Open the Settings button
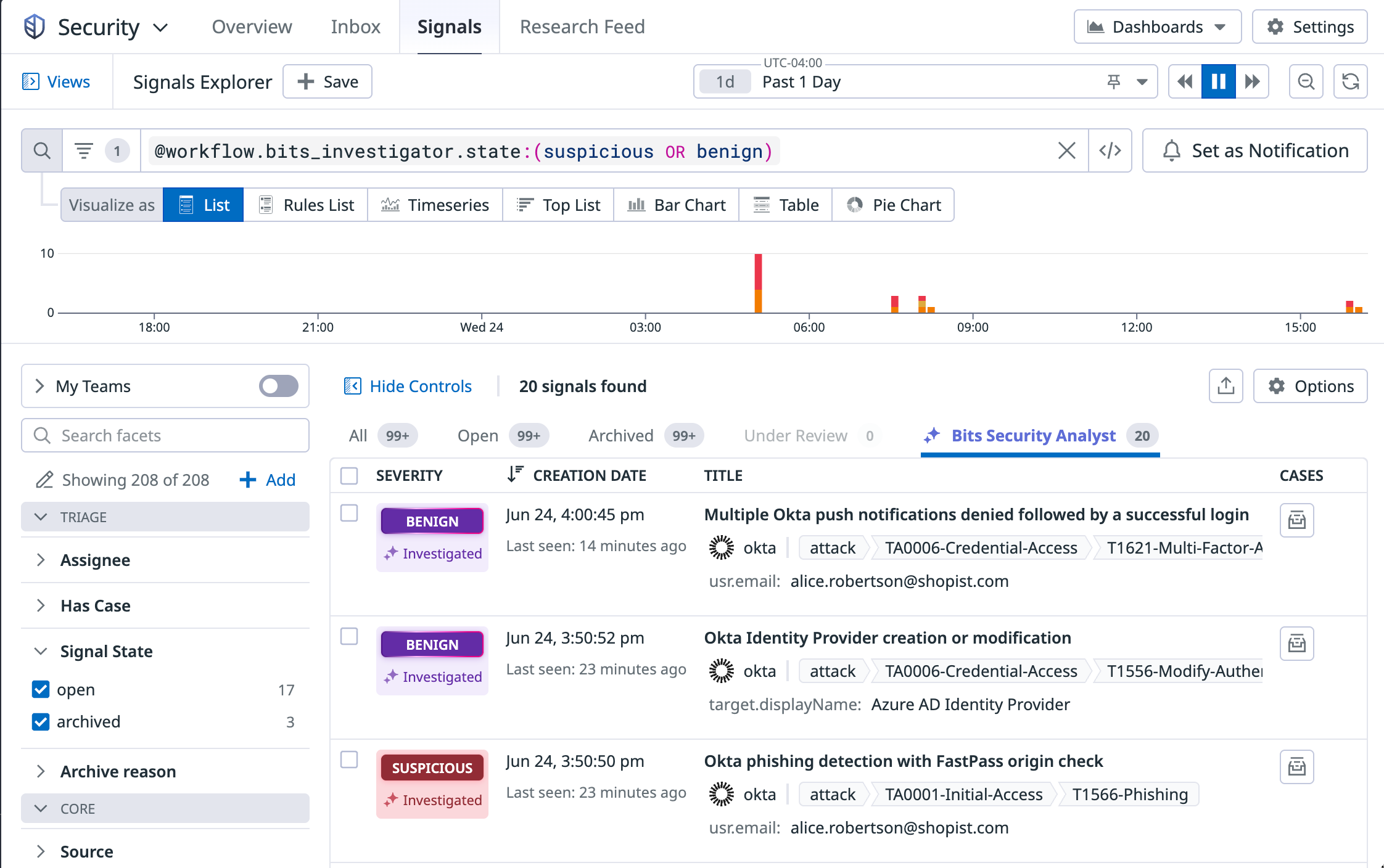The height and width of the screenshot is (868, 1384). coord(1309,27)
